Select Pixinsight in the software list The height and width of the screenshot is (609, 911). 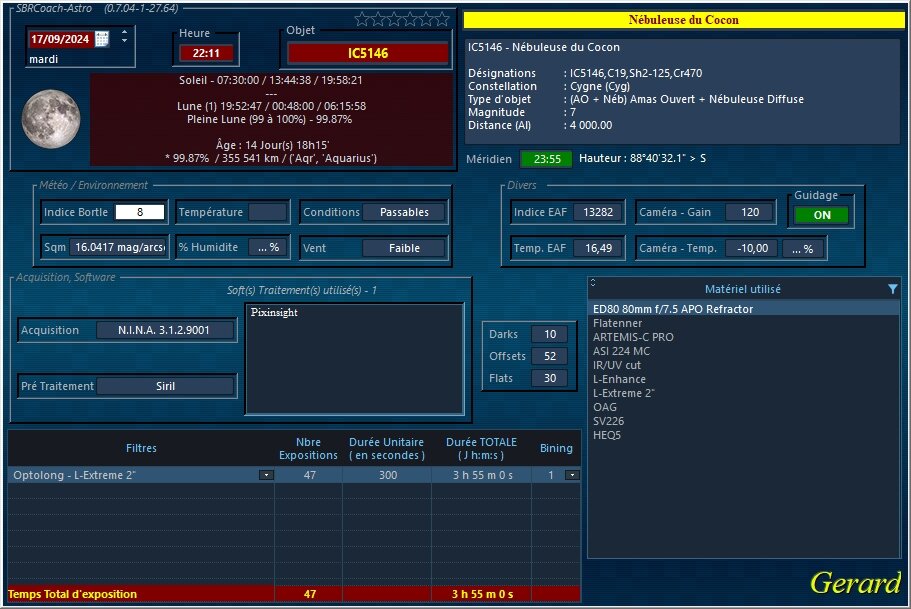[274, 313]
